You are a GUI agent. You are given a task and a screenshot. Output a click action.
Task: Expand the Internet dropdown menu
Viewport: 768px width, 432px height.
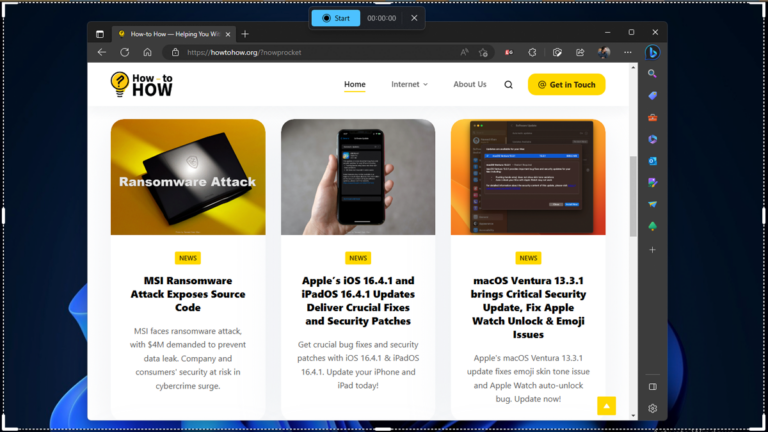click(x=409, y=85)
